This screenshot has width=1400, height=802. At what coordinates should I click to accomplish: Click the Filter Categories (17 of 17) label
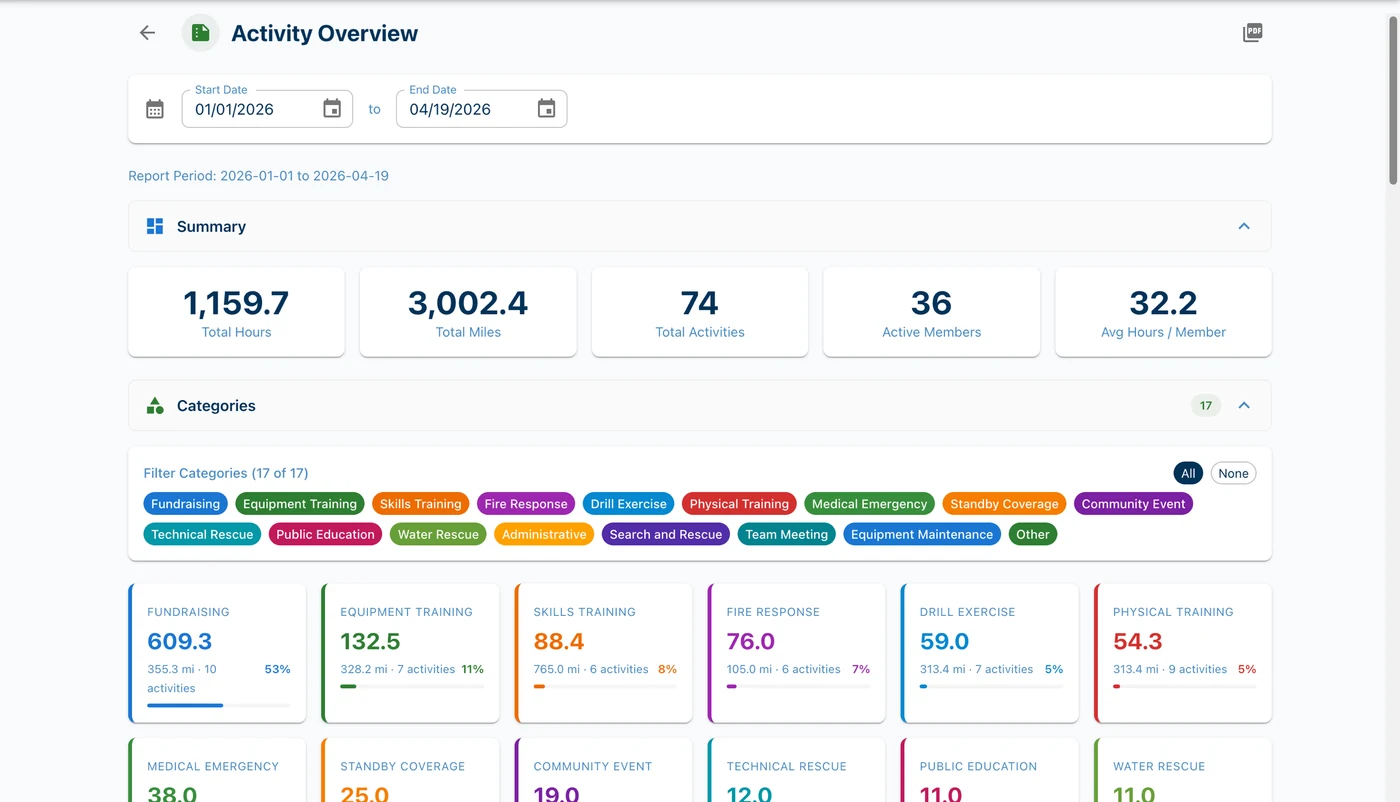pyautogui.click(x=226, y=473)
